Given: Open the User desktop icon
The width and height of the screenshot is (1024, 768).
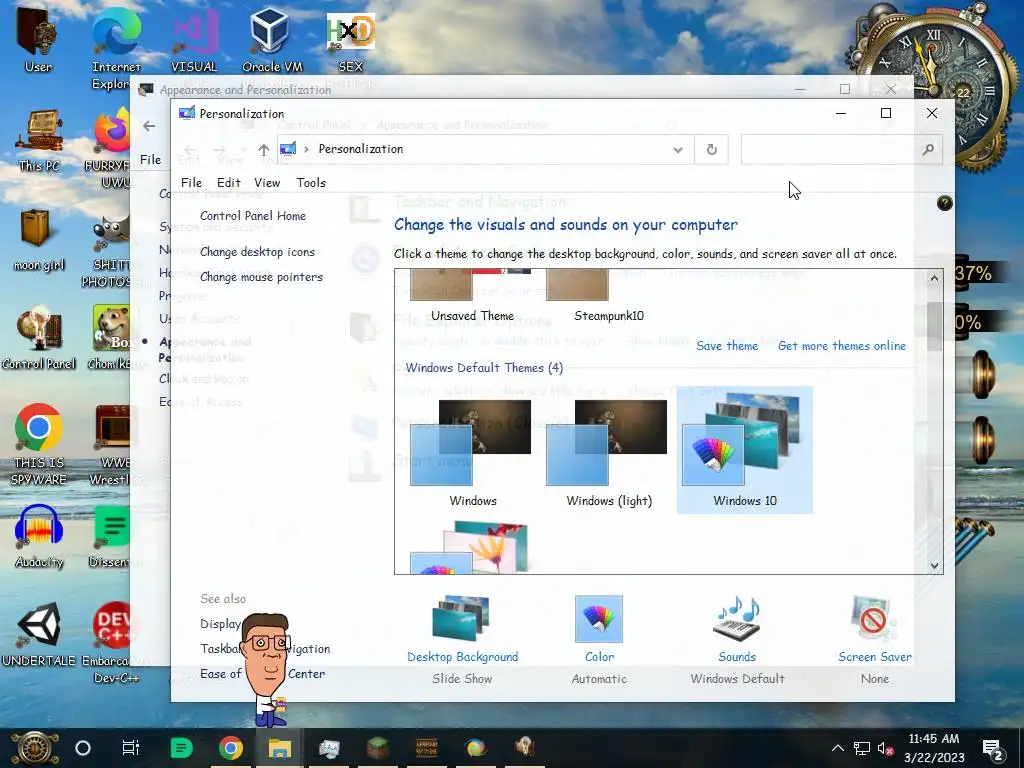Looking at the screenshot, I should (38, 39).
